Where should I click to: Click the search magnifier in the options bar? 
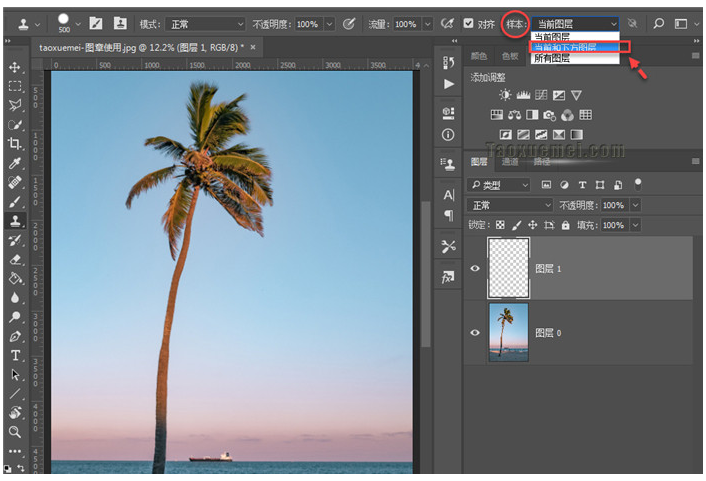tap(658, 23)
